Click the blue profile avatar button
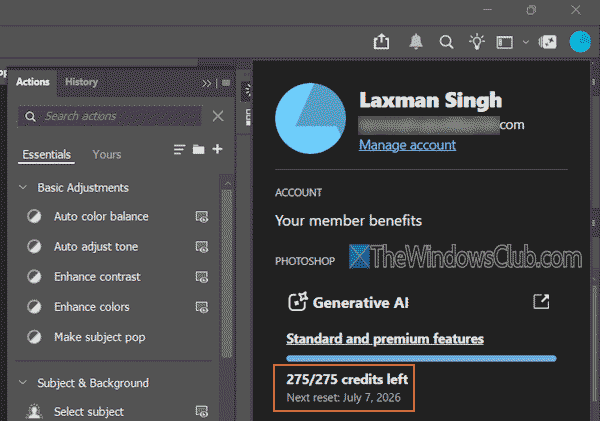 click(580, 41)
